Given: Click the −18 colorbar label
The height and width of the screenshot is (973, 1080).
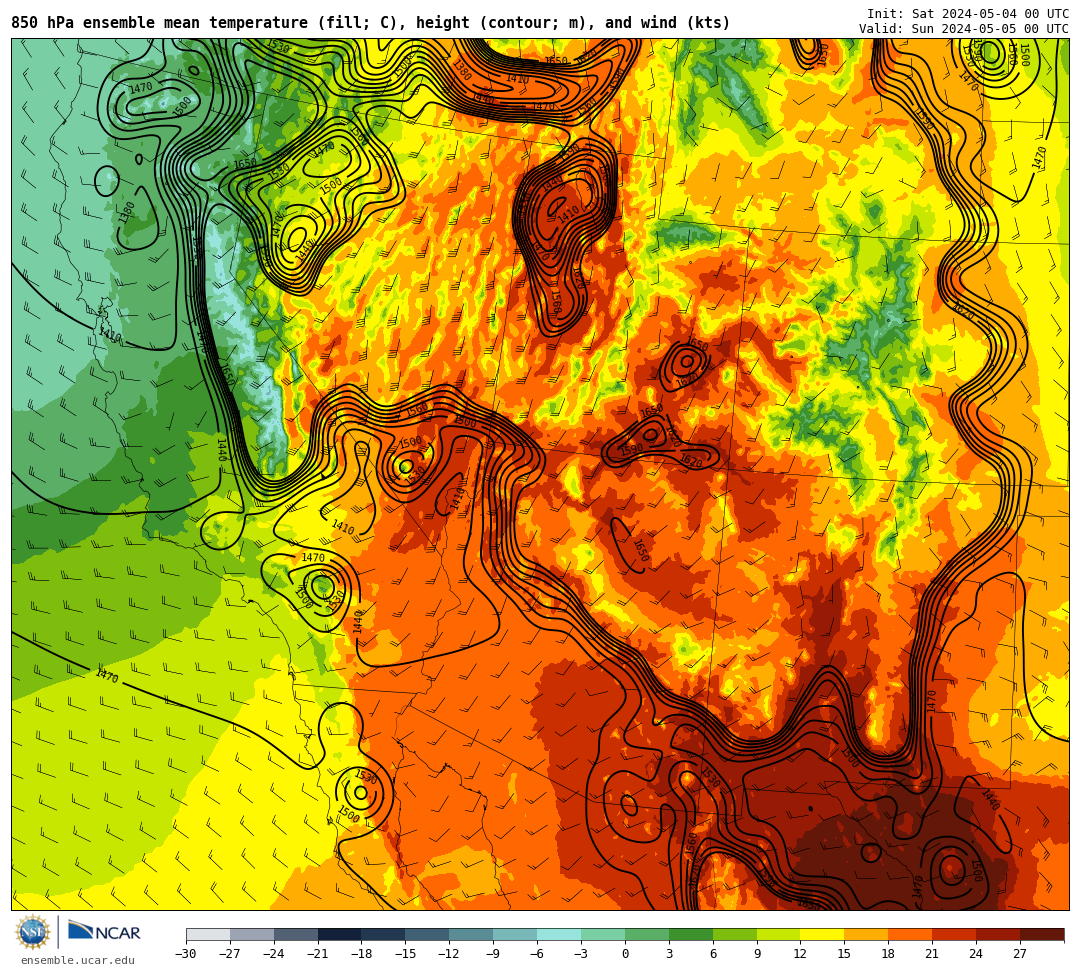Looking at the screenshot, I should pyautogui.click(x=362, y=954).
